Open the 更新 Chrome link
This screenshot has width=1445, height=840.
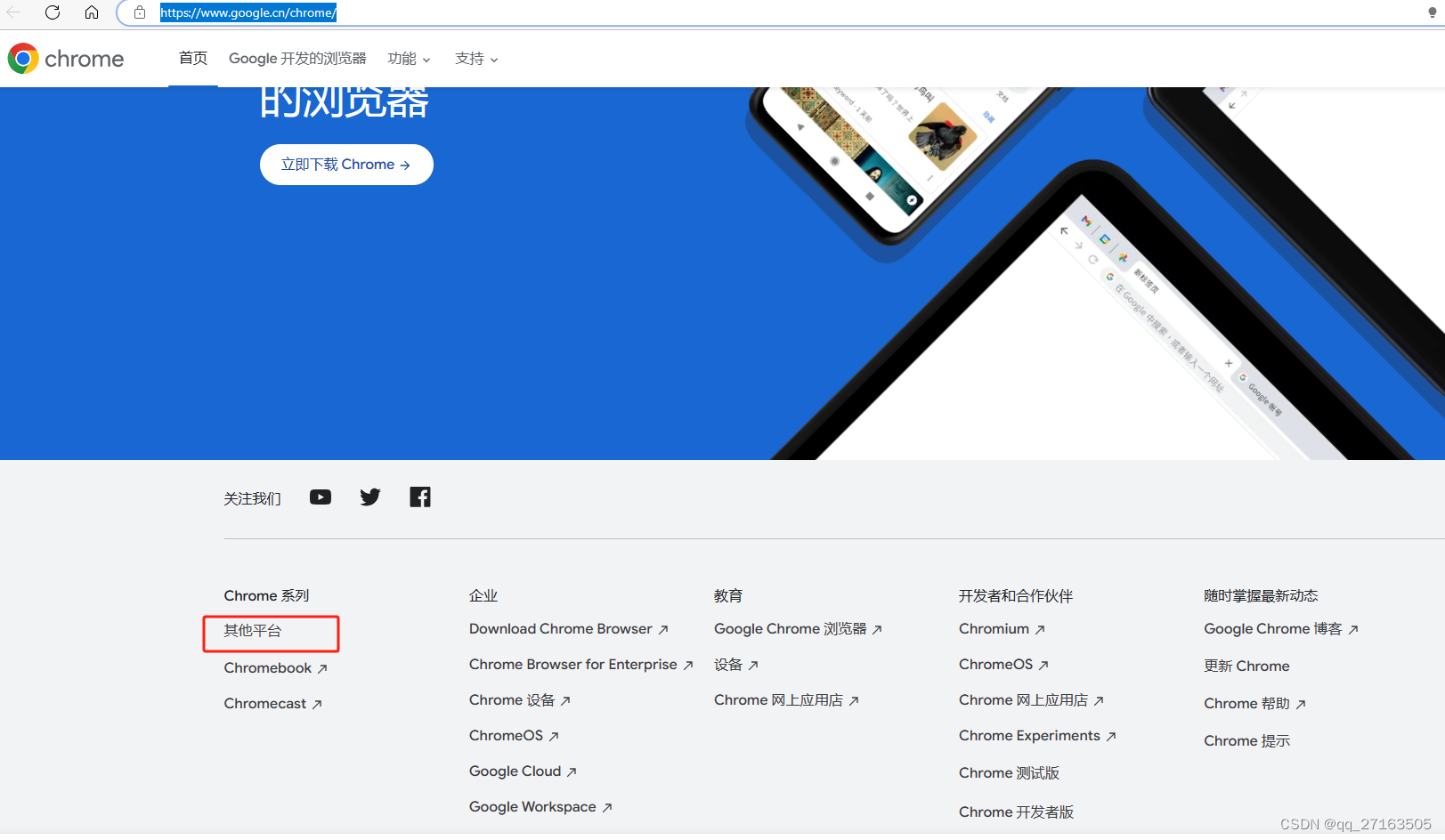(x=1246, y=666)
